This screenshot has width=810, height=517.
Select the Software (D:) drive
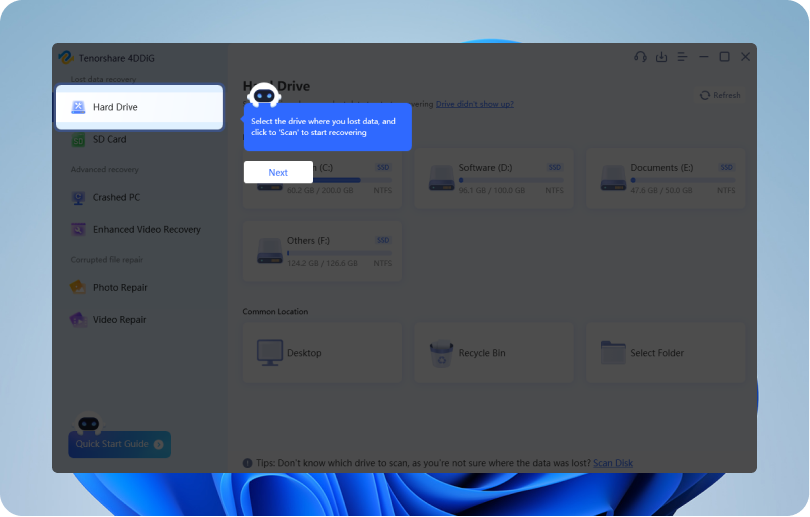coord(494,179)
